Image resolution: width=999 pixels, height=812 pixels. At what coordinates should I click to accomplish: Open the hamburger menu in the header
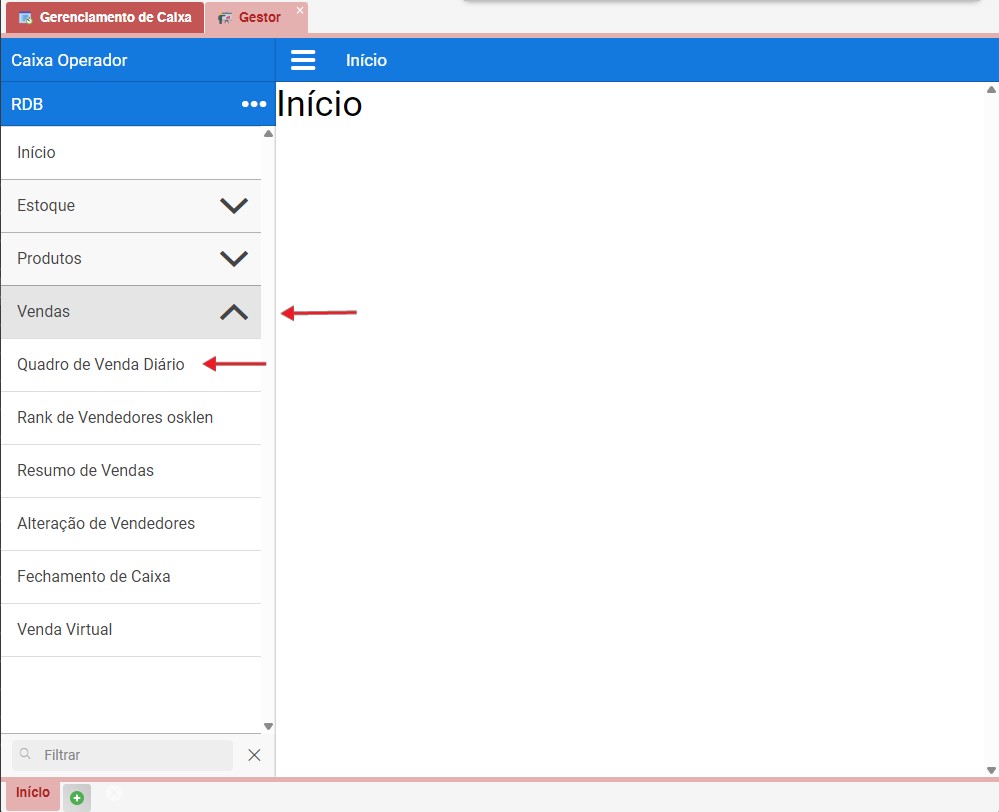pyautogui.click(x=303, y=61)
